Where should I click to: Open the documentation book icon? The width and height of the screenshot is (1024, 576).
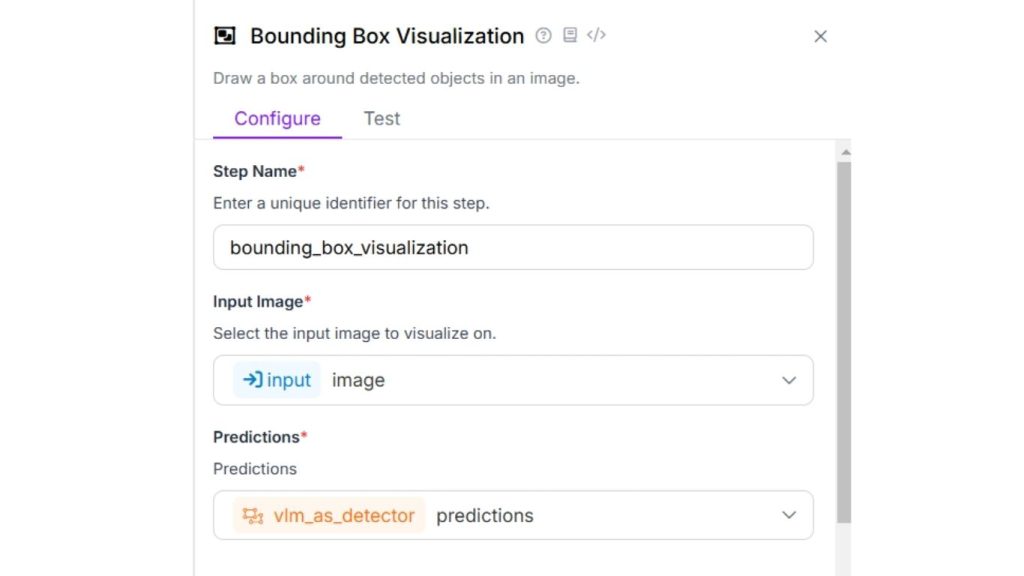click(x=570, y=36)
